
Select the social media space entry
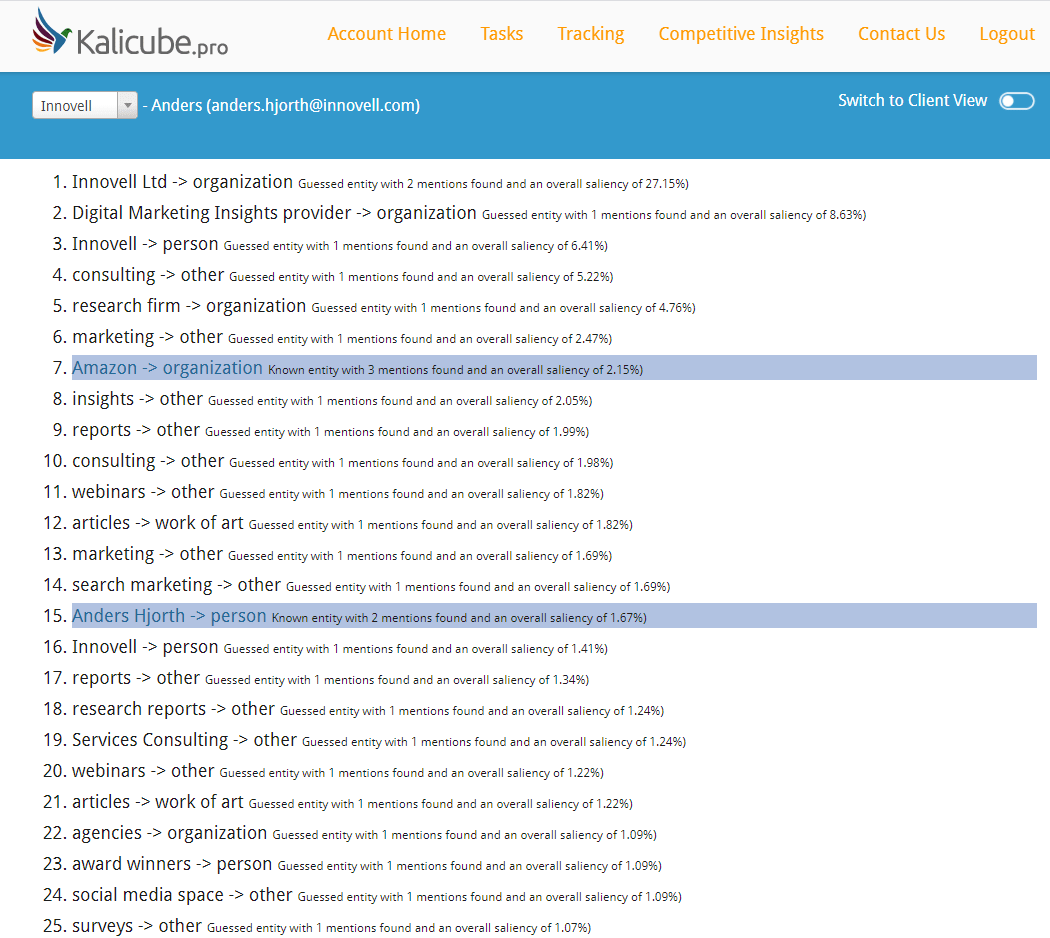point(377,895)
